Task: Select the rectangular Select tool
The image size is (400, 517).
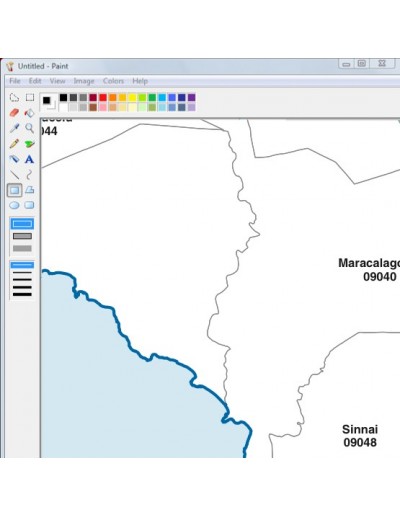Action: (30, 97)
